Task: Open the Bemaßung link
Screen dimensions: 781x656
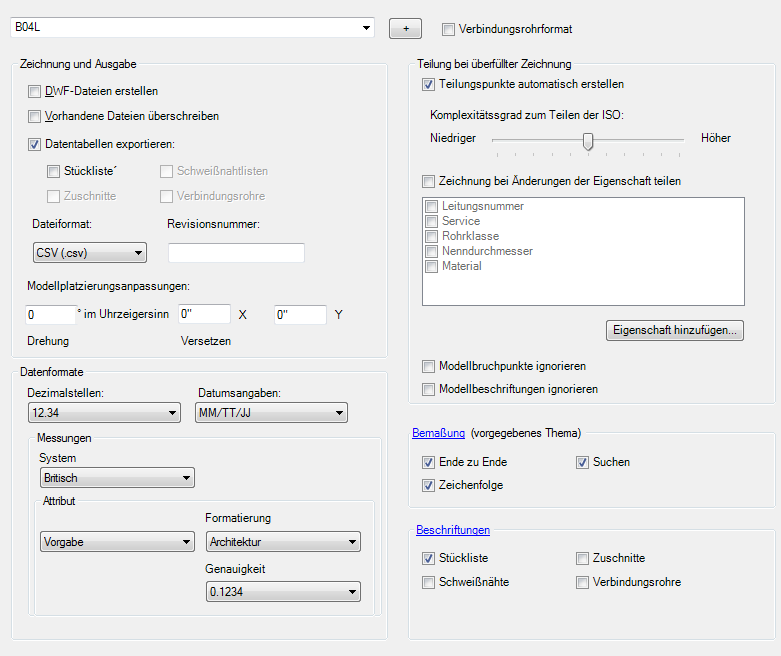Action: click(x=439, y=433)
